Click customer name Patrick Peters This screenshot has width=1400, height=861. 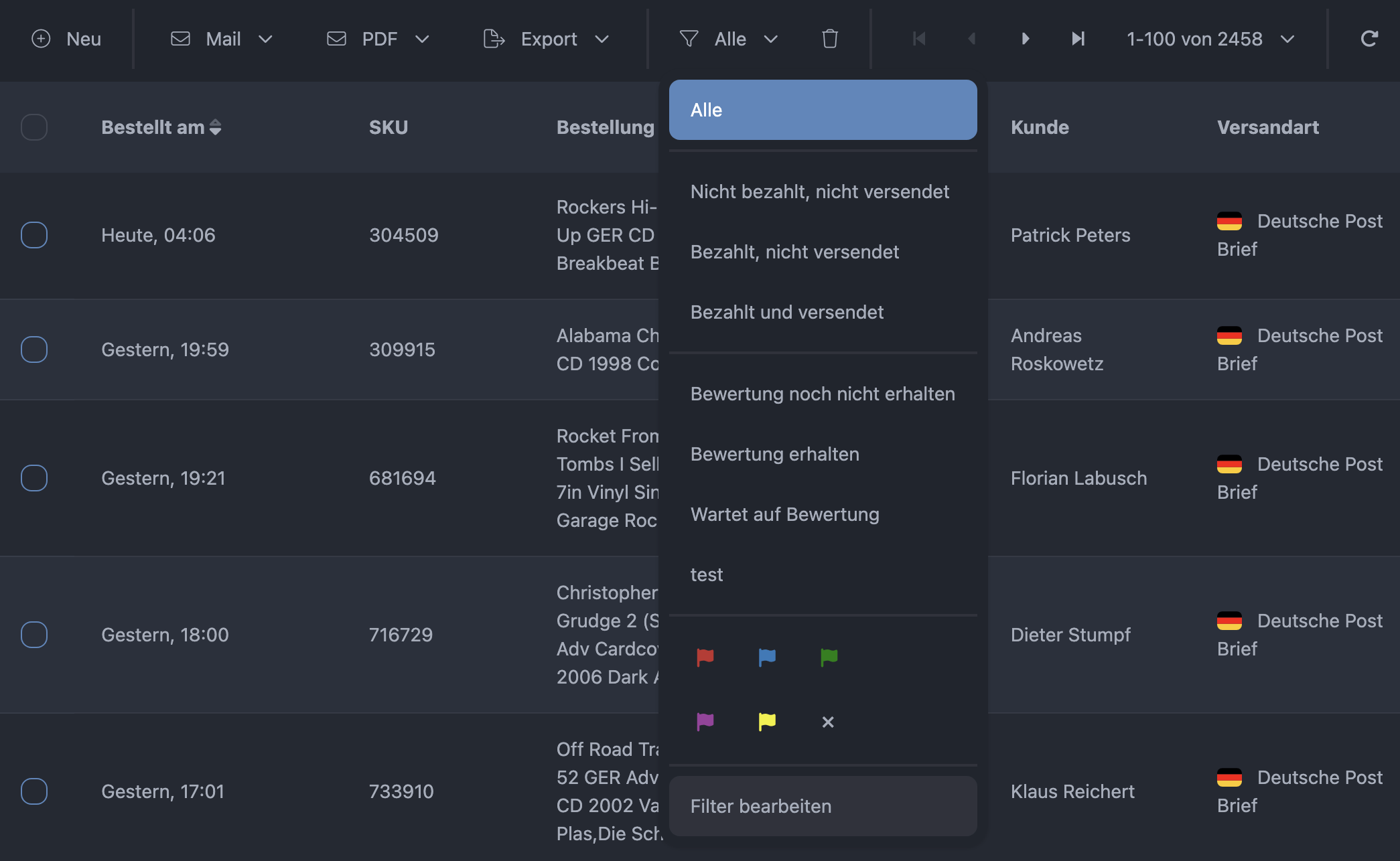pos(1070,235)
